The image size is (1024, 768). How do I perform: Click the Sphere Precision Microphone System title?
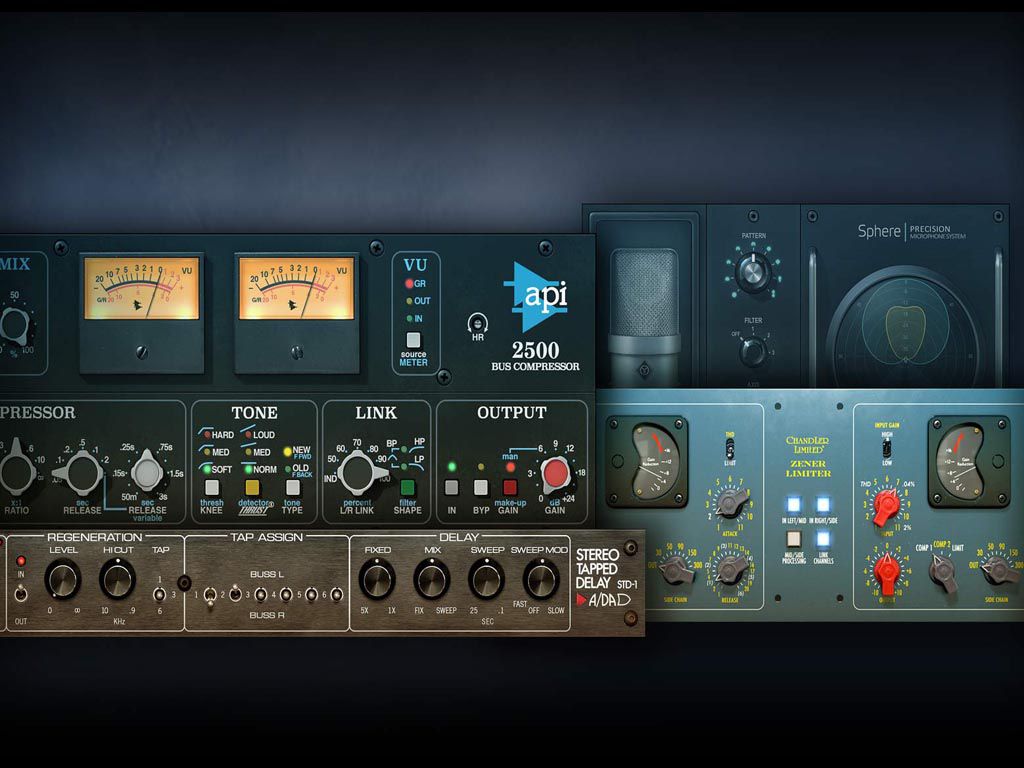point(911,231)
